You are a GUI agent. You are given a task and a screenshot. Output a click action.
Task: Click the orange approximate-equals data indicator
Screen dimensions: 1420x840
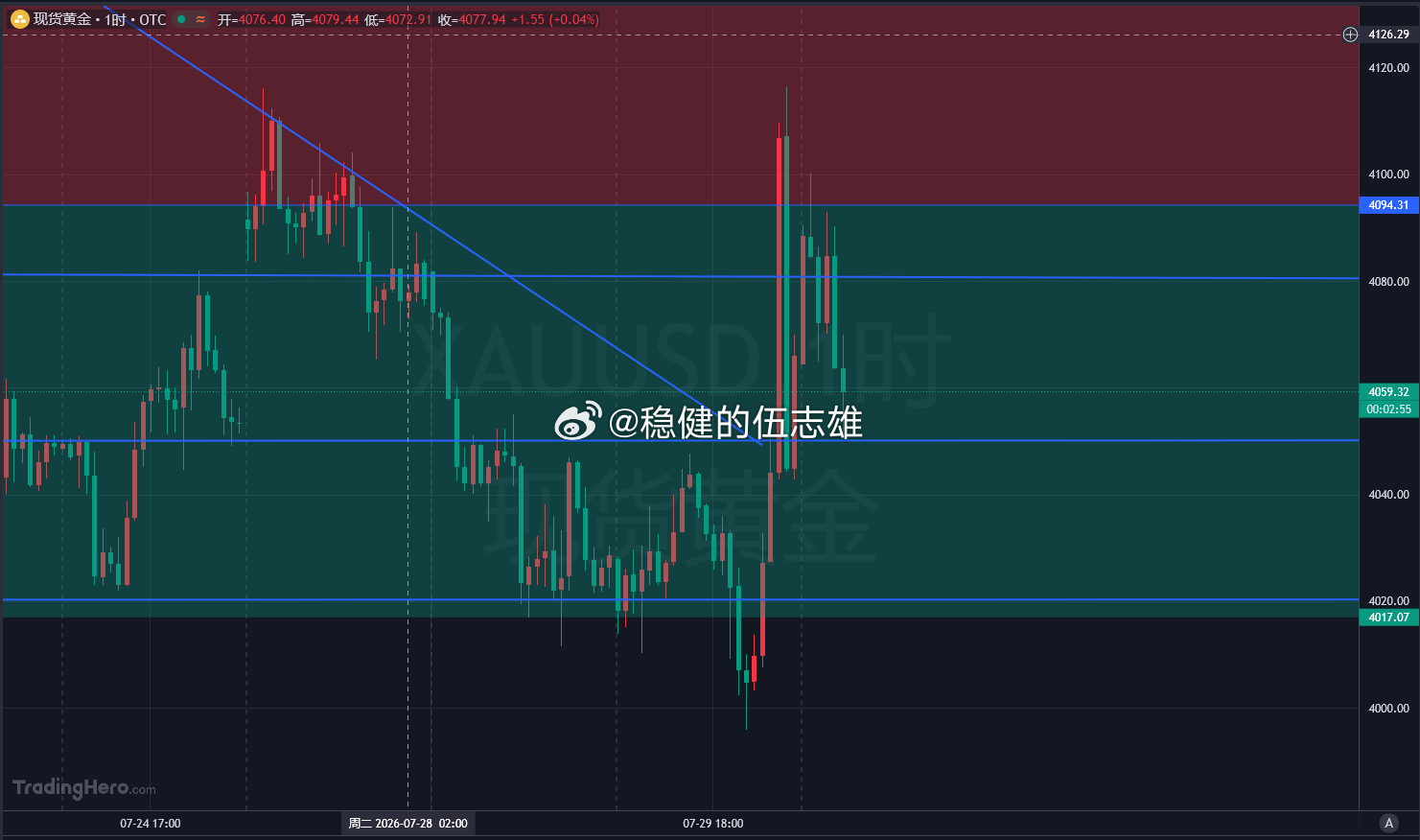(x=200, y=19)
